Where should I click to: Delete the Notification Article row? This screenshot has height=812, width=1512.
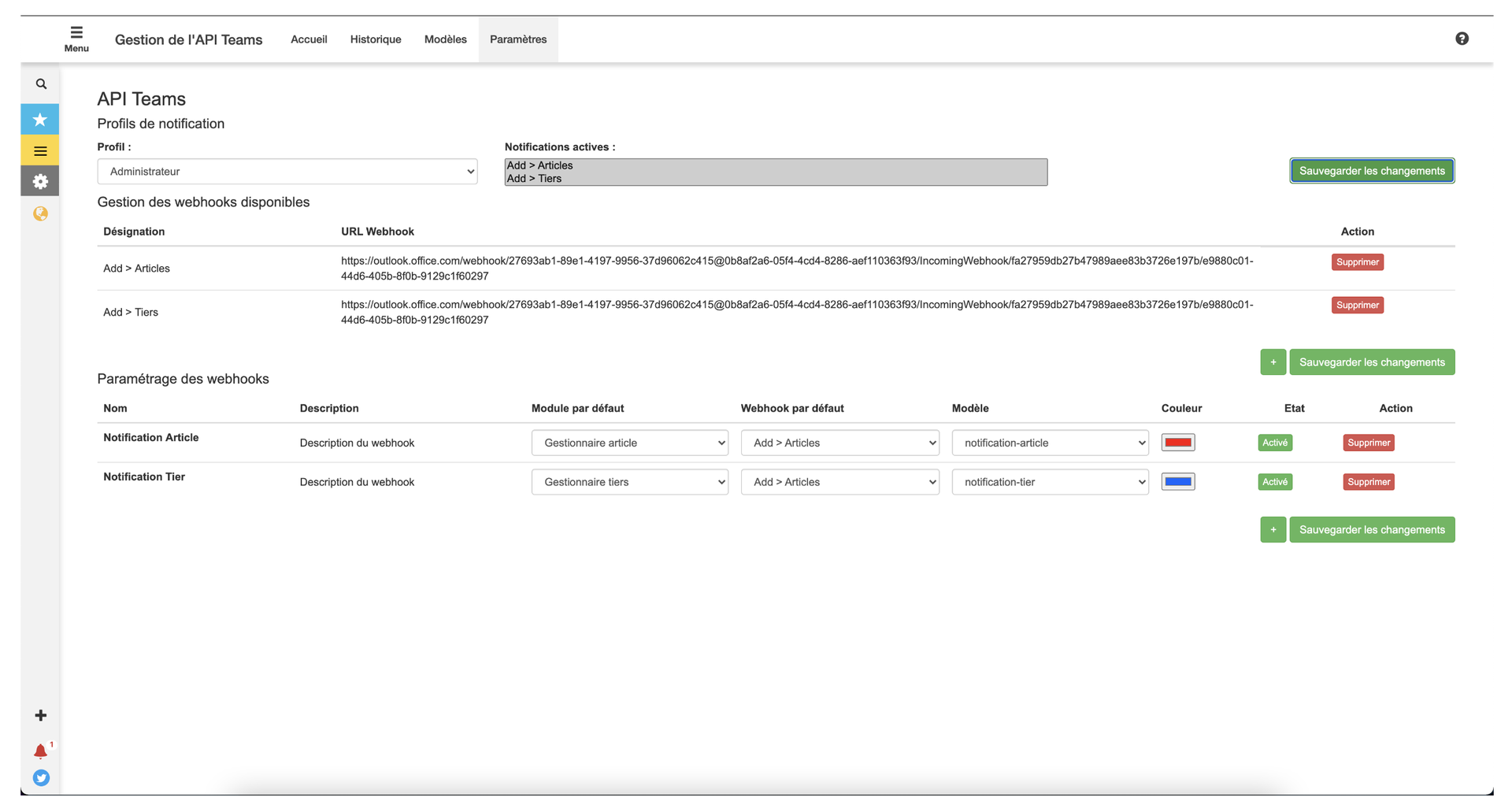point(1369,443)
